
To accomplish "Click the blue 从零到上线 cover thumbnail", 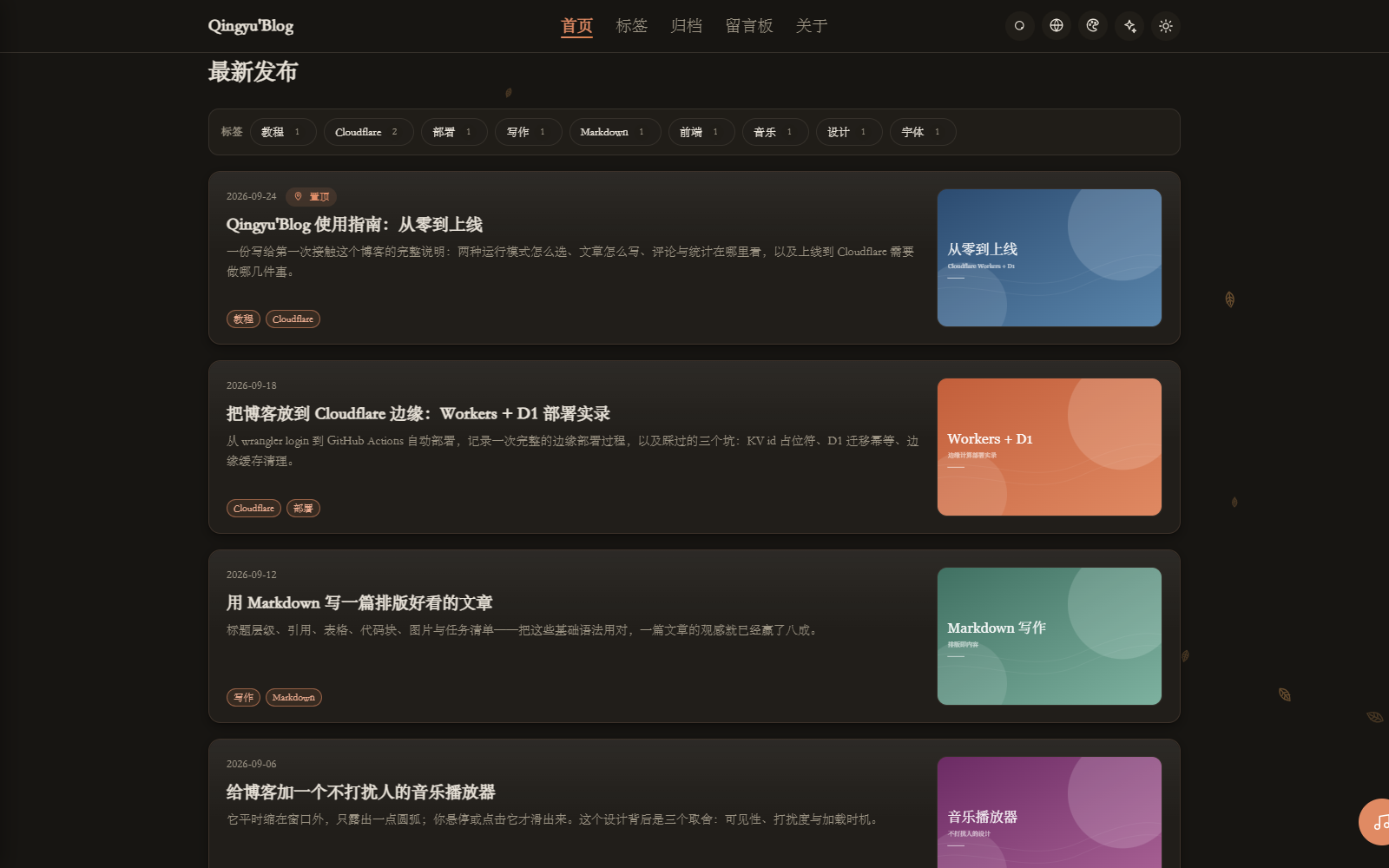I will coord(1050,258).
